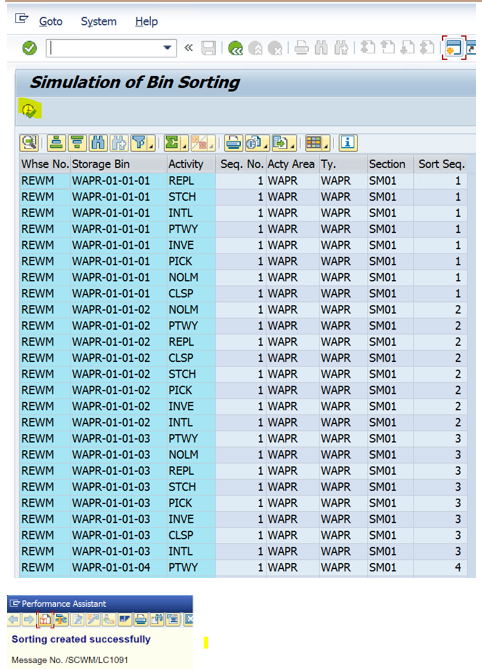
Task: Click the Find binoculars icon in ALV toolbar
Action: coord(98,143)
